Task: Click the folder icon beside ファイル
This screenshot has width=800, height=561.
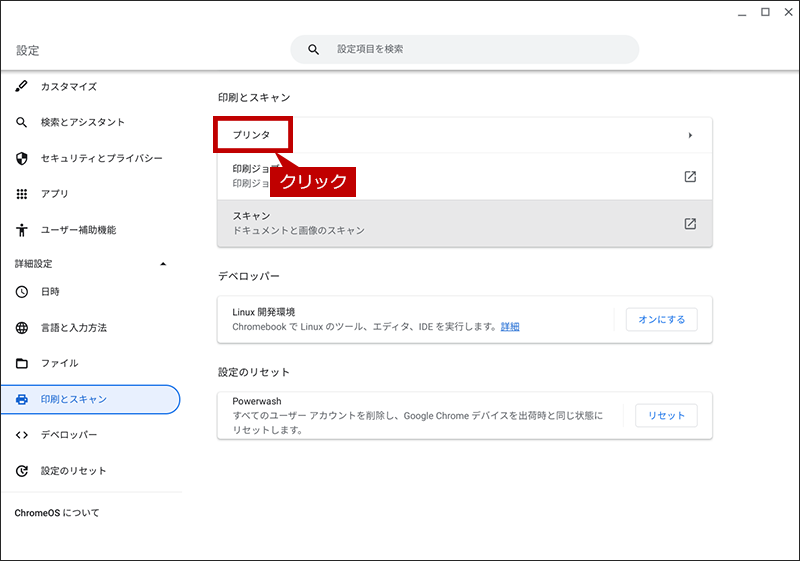Action: 21,364
